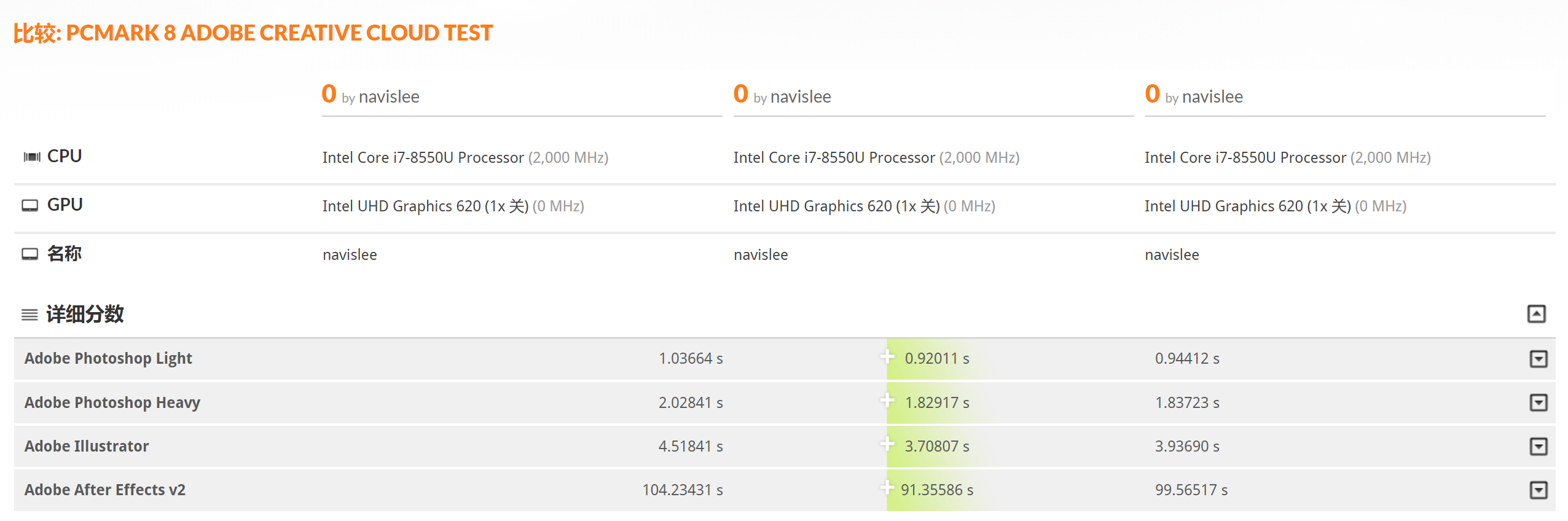The height and width of the screenshot is (521, 1568).
Task: Click the CPU chip icon
Action: click(x=31, y=157)
